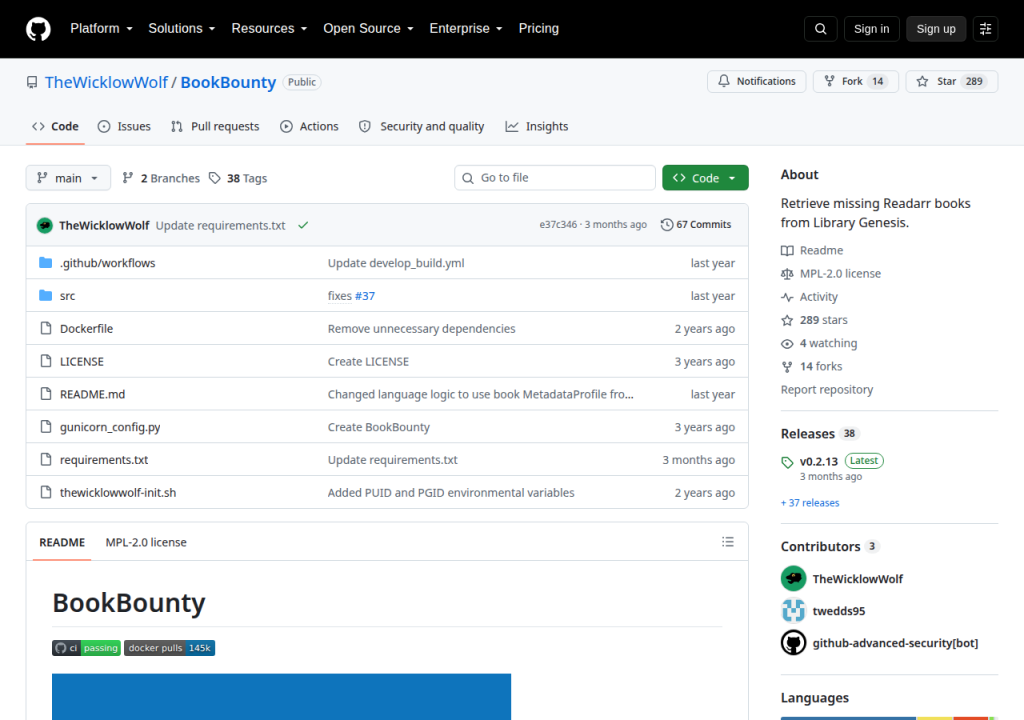This screenshot has width=1024, height=720.
Task: Switch to the Issues tab
Action: (x=124, y=126)
